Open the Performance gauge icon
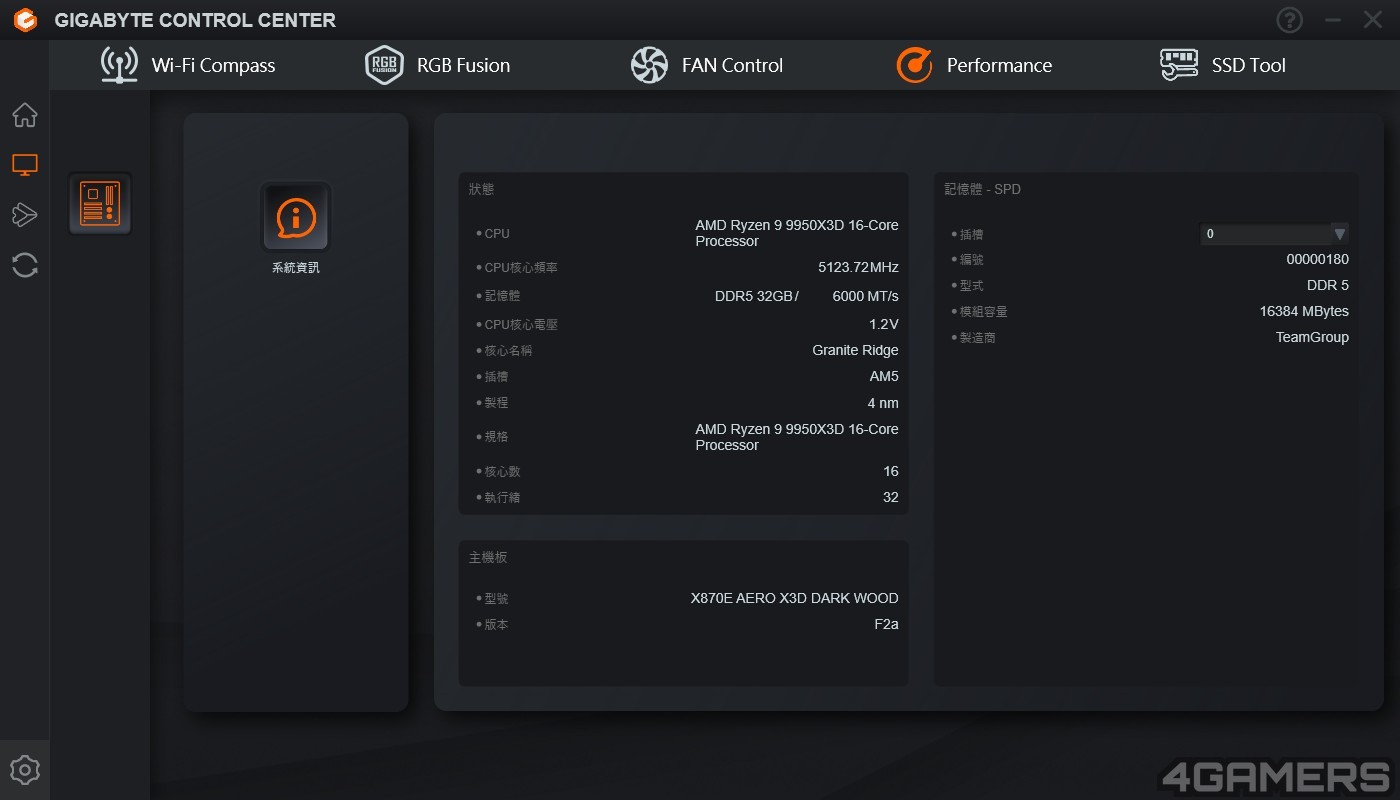The height and width of the screenshot is (800, 1400). click(914, 65)
